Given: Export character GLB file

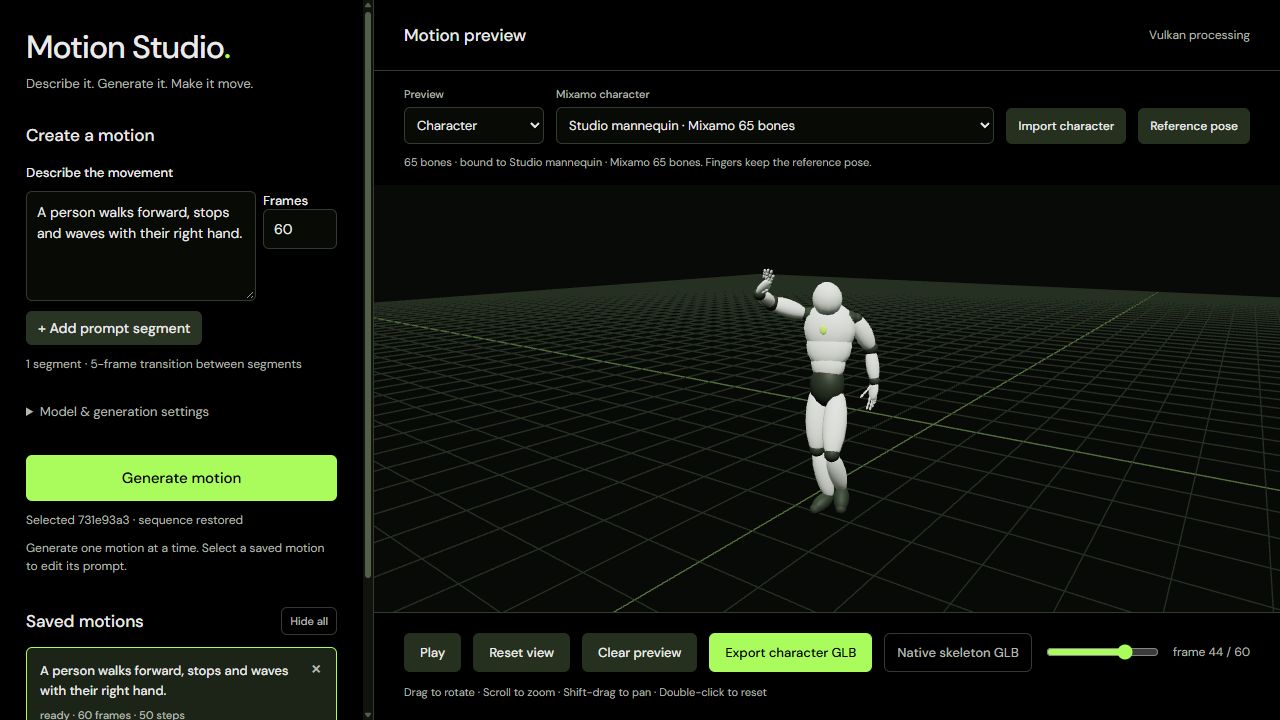Looking at the screenshot, I should [790, 652].
